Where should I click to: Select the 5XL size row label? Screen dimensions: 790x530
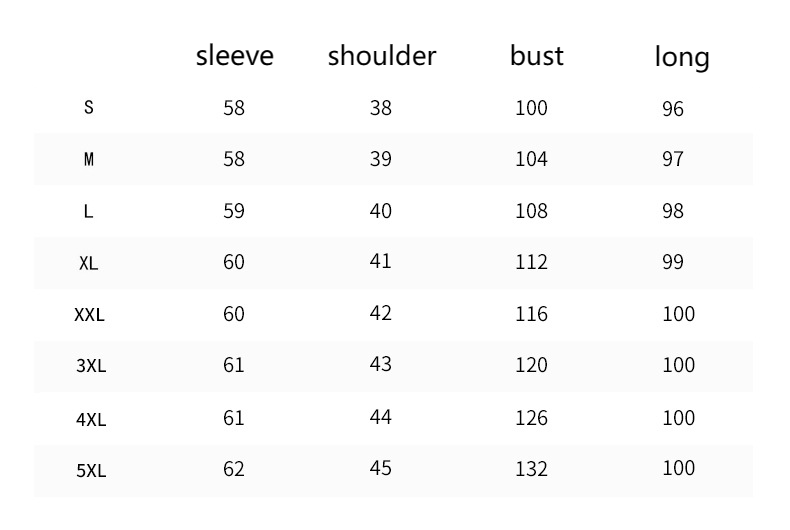point(90,470)
